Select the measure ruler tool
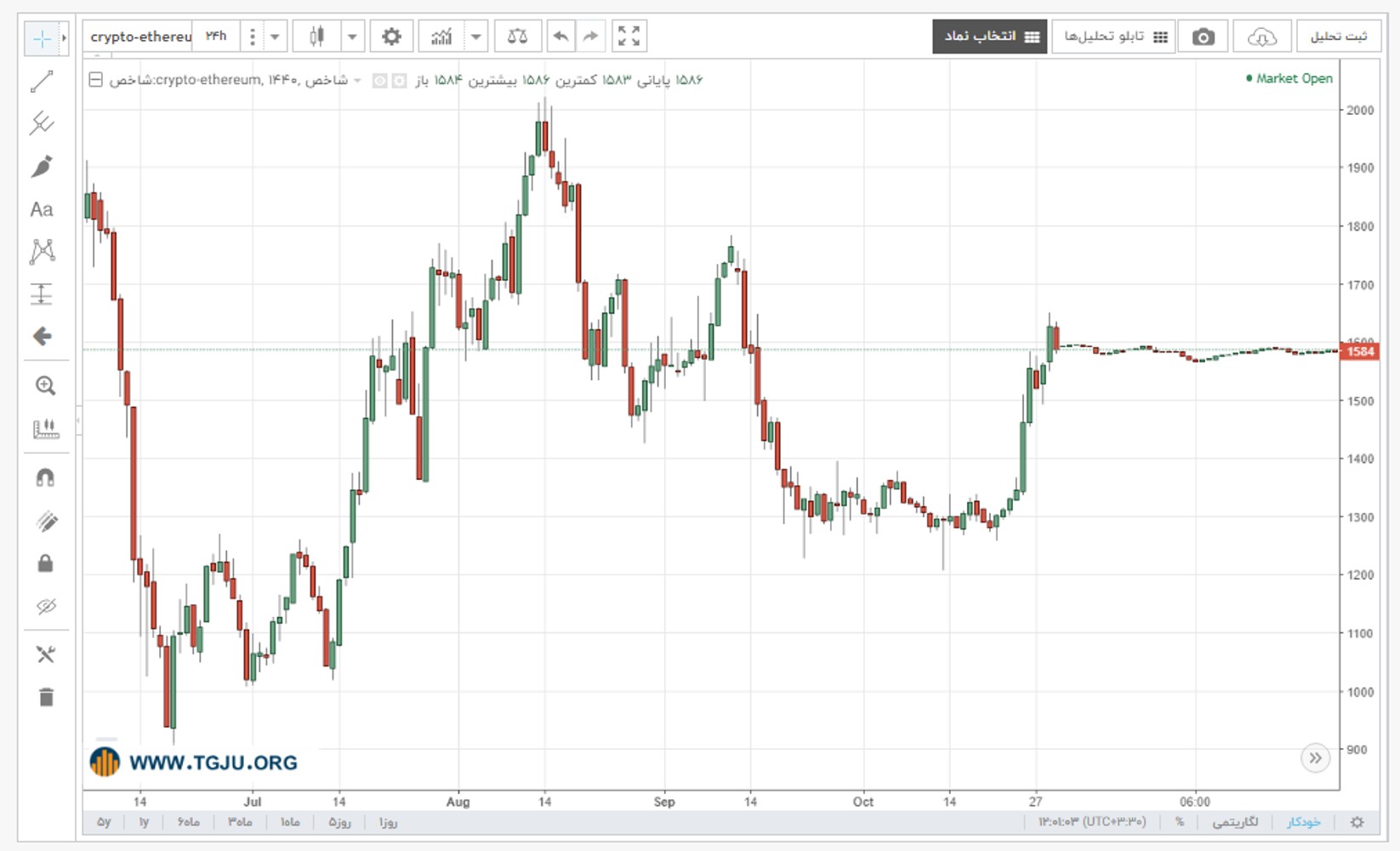1400x851 pixels. (45, 429)
